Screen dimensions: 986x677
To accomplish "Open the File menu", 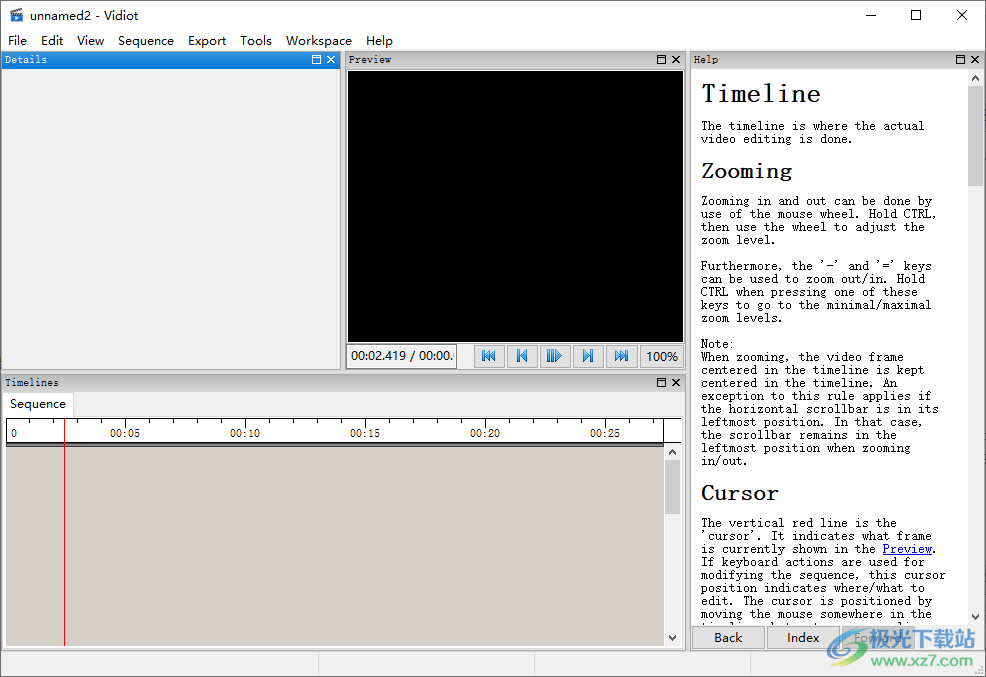I will point(18,40).
